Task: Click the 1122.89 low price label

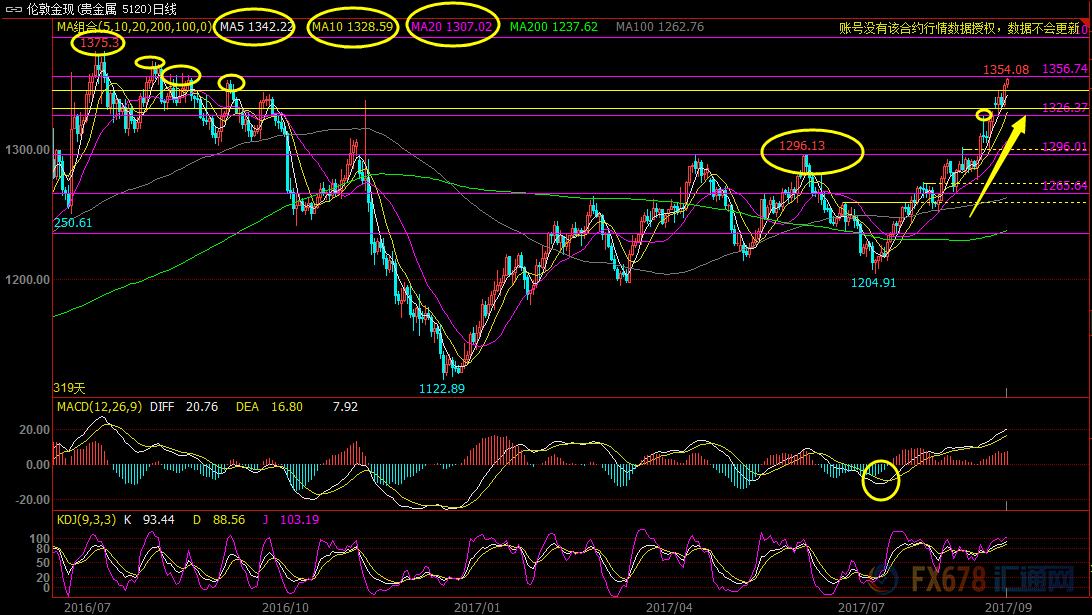Action: pyautogui.click(x=441, y=387)
